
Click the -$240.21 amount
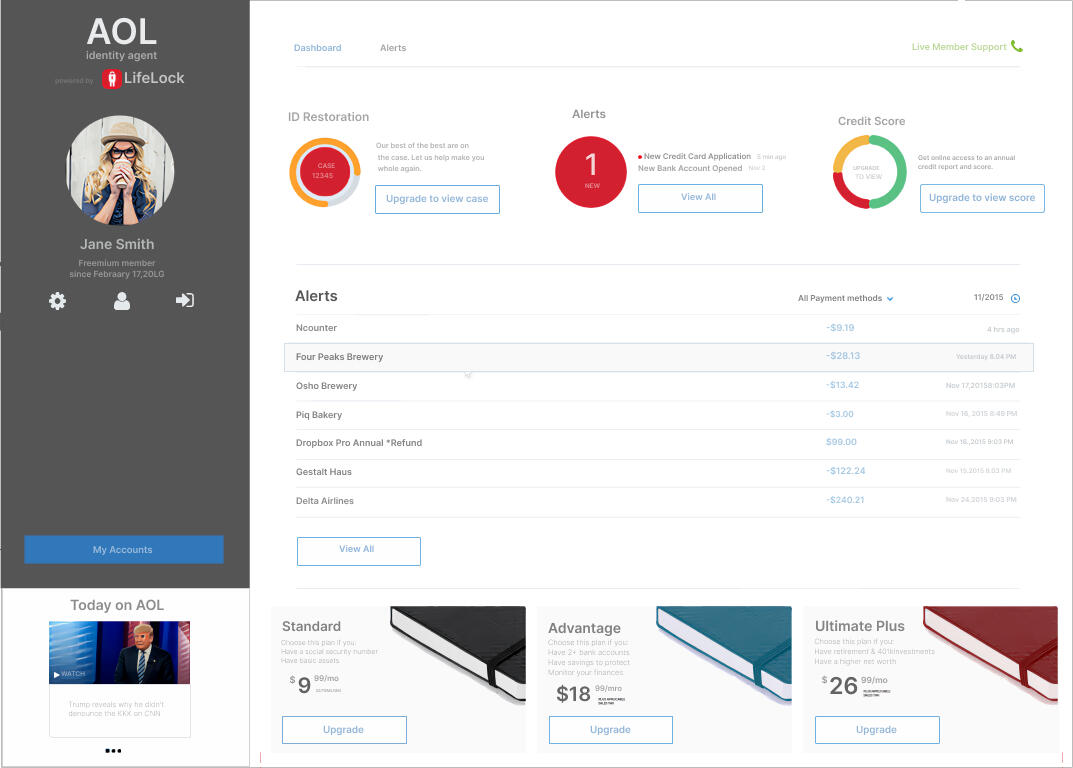point(845,500)
